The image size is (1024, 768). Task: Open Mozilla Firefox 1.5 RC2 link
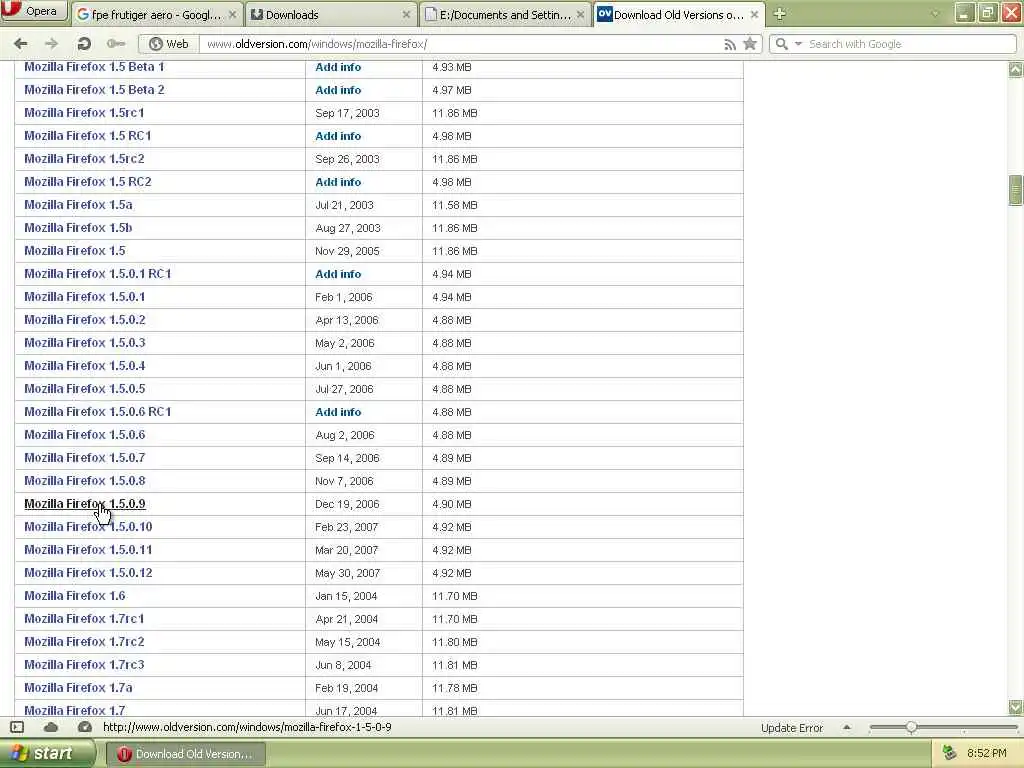tap(88, 182)
